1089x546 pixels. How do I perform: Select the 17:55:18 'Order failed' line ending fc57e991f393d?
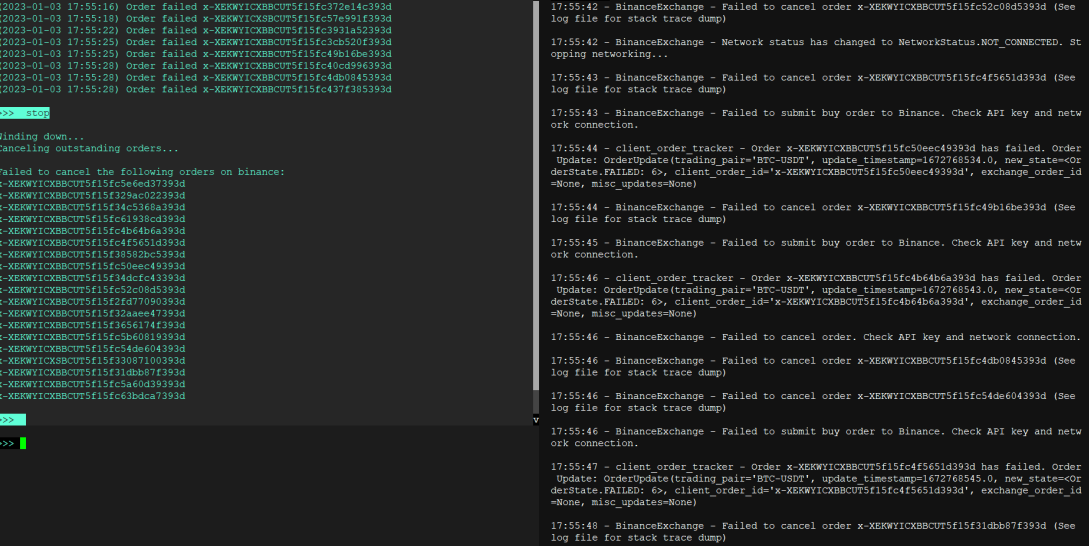(195, 19)
